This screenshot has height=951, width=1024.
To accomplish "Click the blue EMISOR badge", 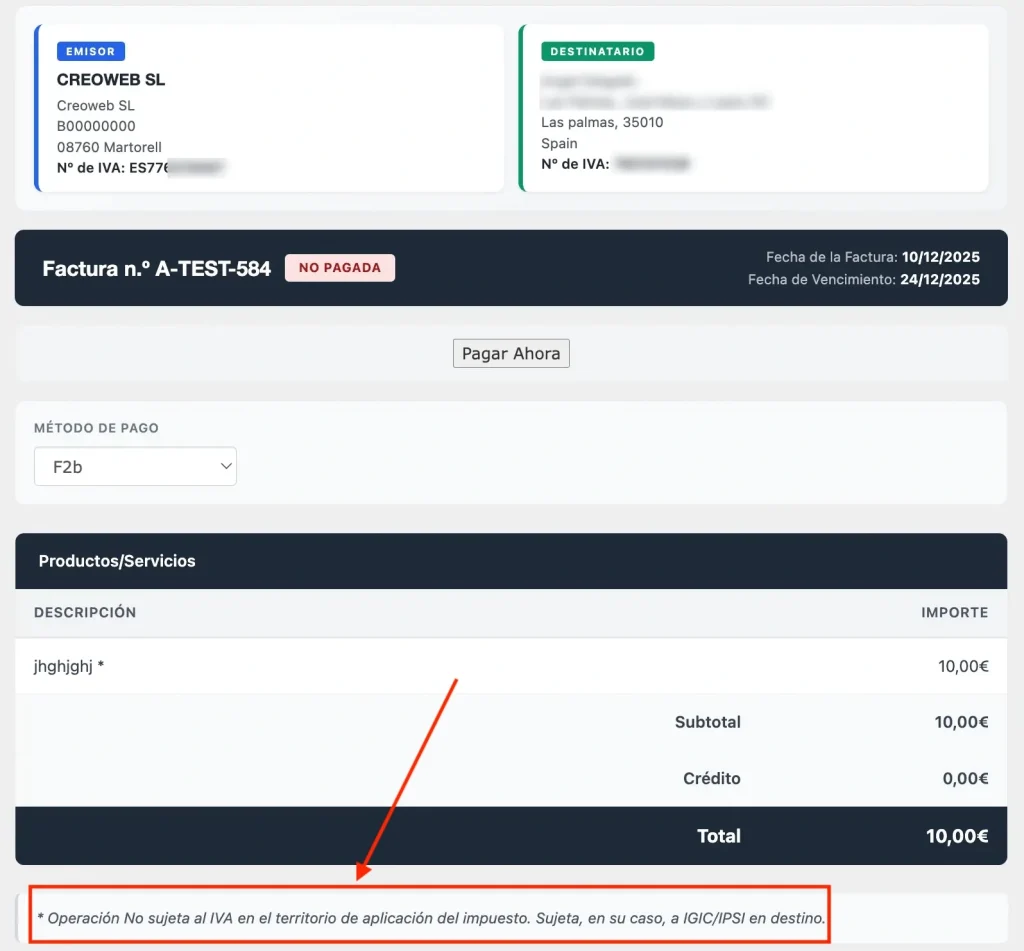I will coord(91,52).
